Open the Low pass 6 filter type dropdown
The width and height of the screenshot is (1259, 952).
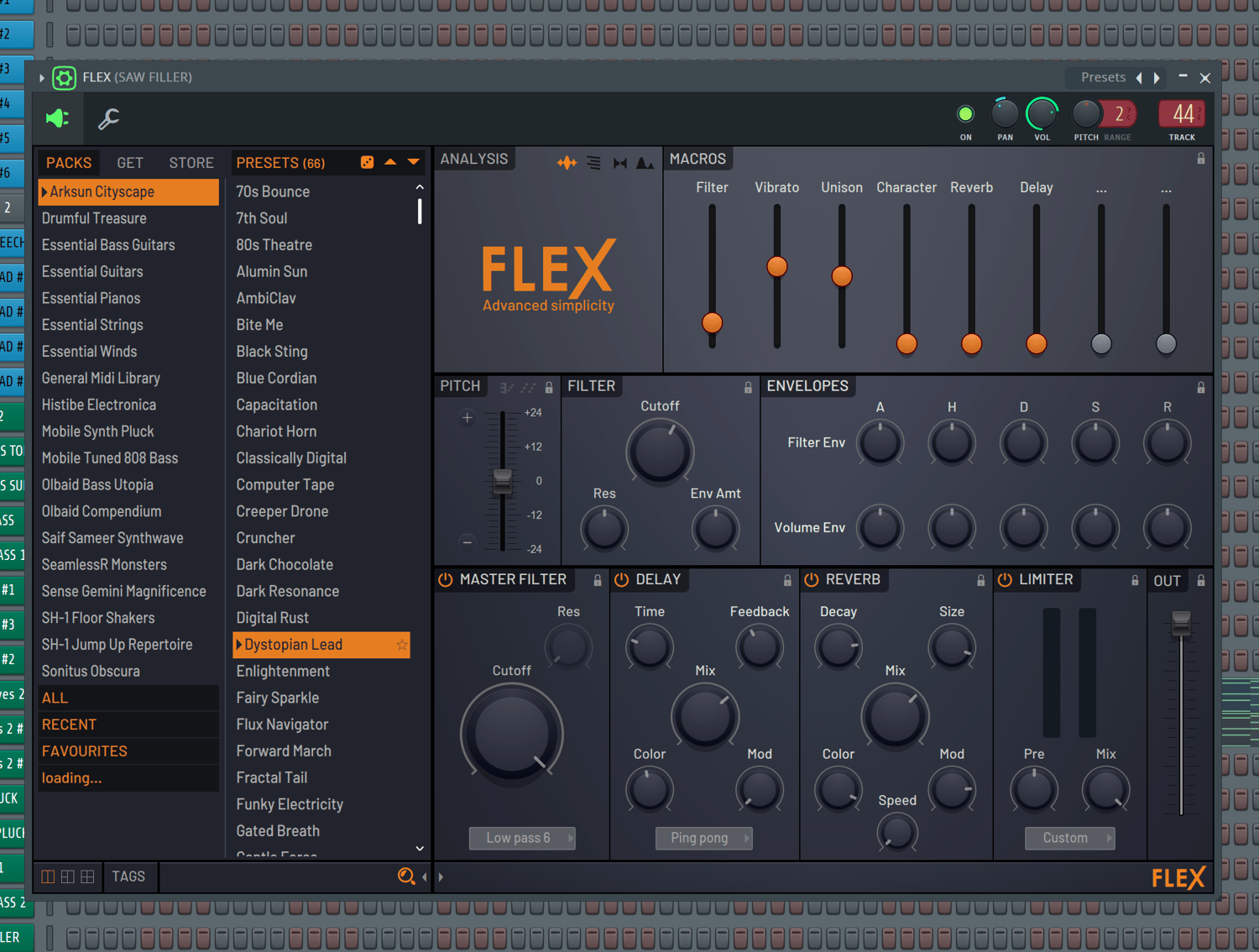click(522, 838)
